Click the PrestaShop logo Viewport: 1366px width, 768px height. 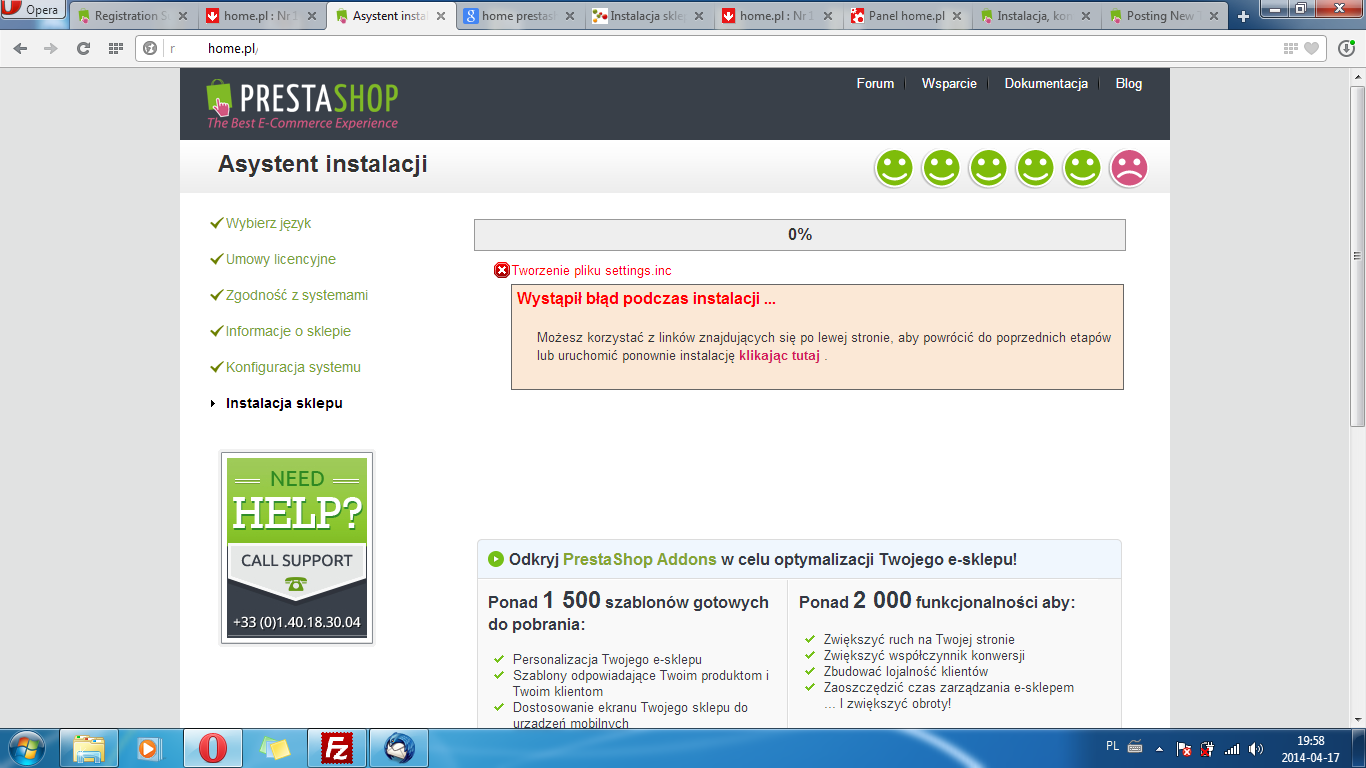pos(302,105)
